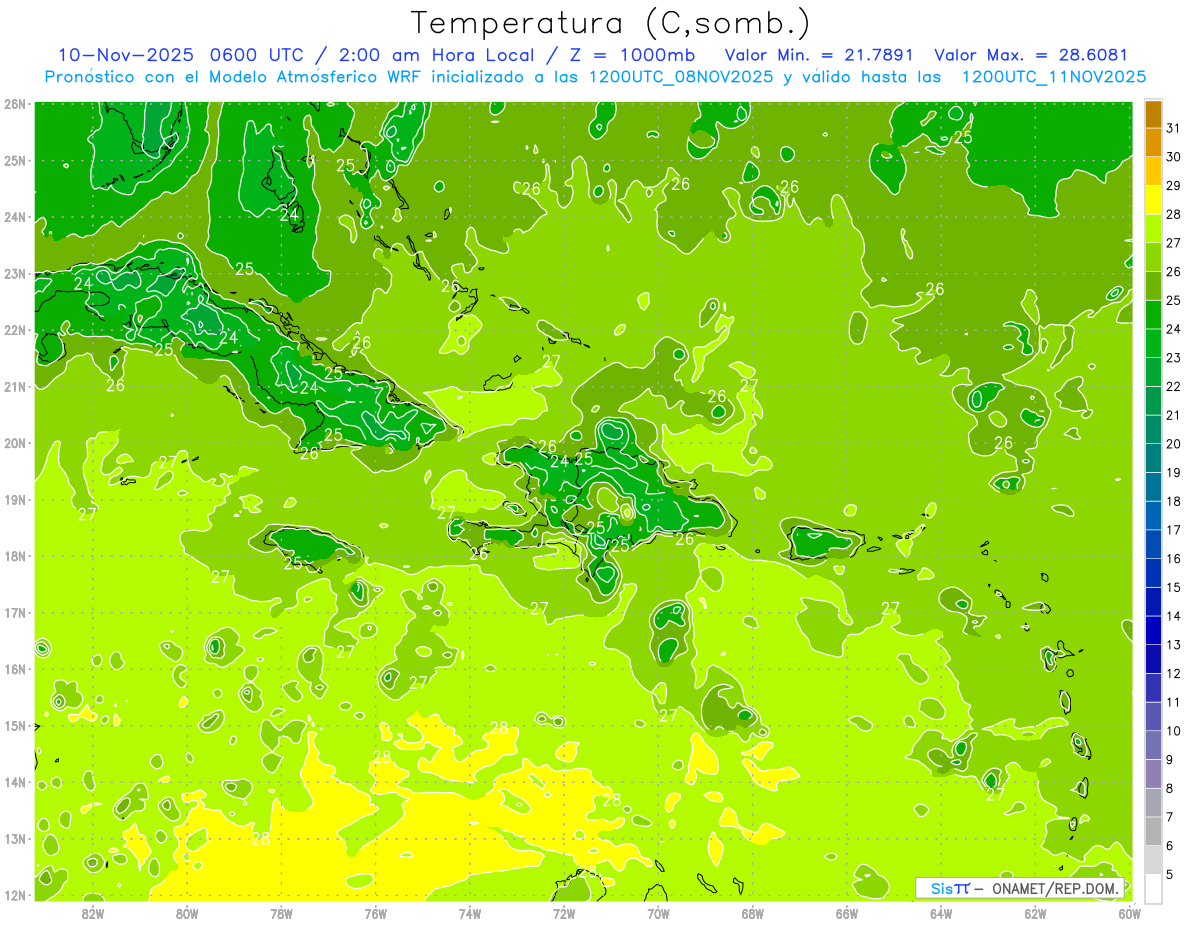Click the "31" label on the color legend
1200x927 pixels.
click(x=1173, y=128)
